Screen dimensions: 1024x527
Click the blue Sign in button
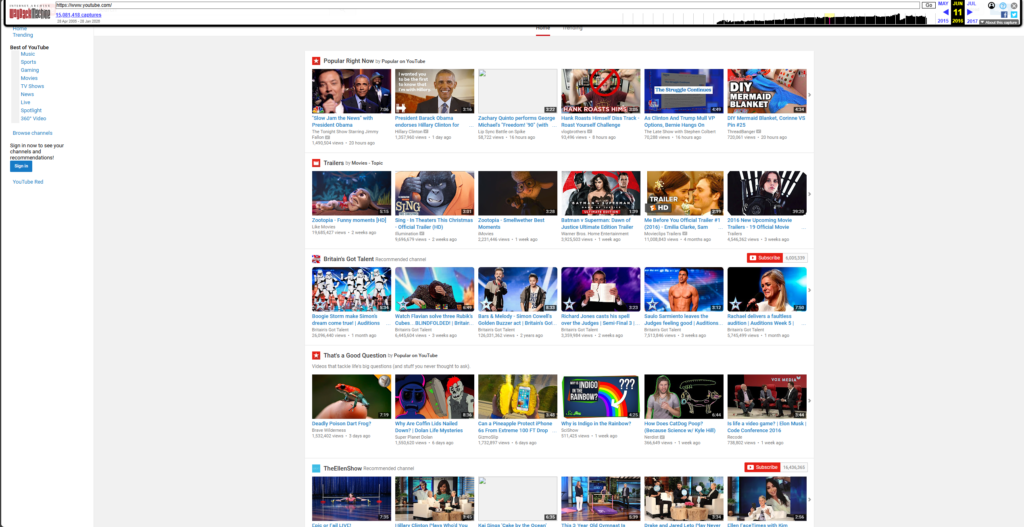(21, 166)
